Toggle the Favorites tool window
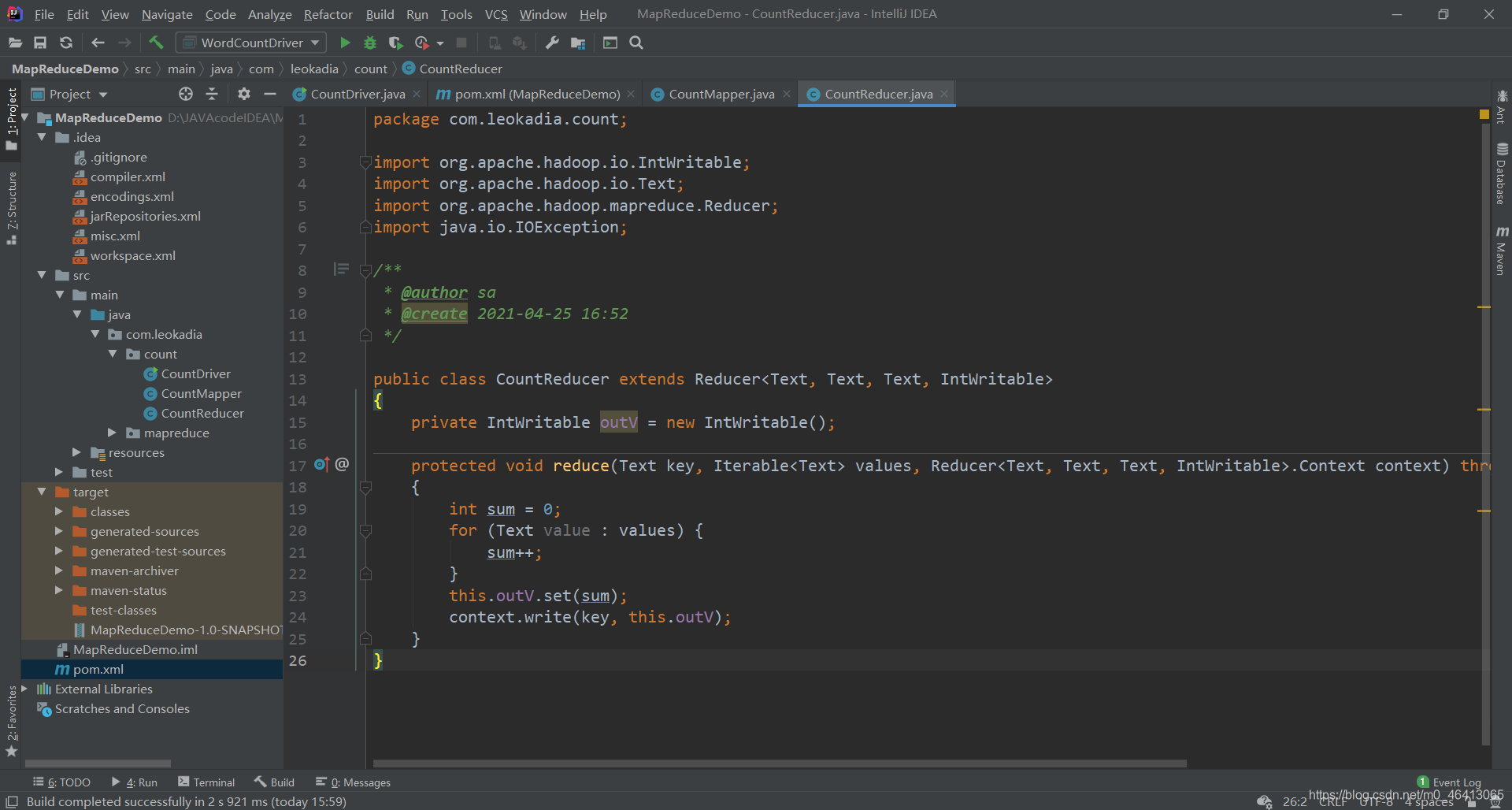This screenshot has height=810, width=1512. (12, 722)
